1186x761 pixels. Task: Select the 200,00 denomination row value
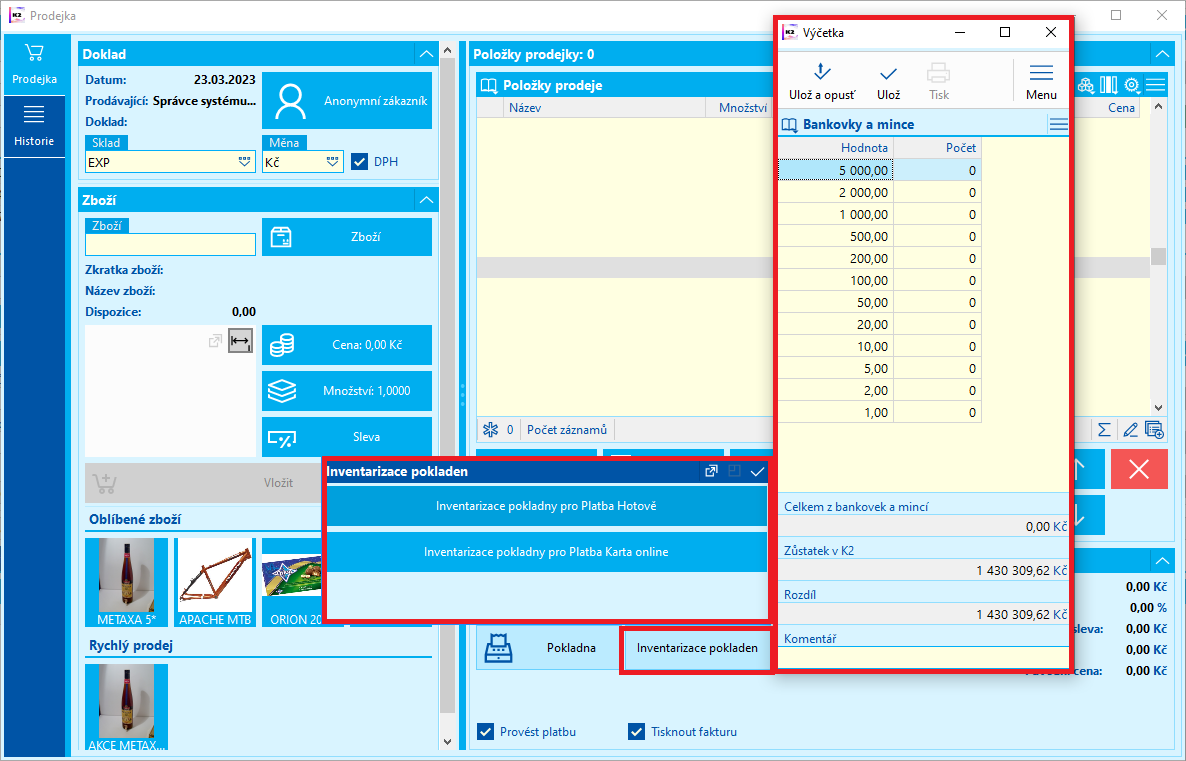[836, 258]
